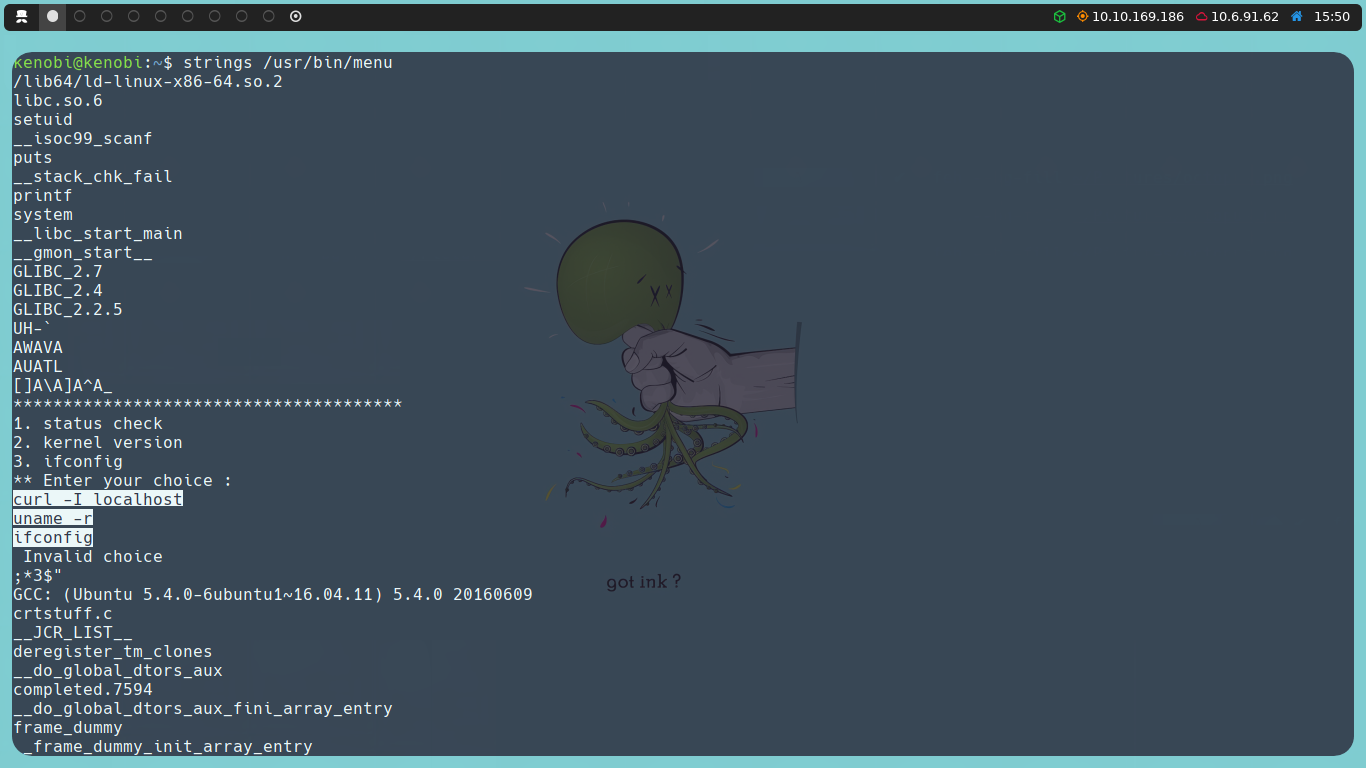Click the '1. status check' line
The width and height of the screenshot is (1366, 768).
[x=88, y=424]
